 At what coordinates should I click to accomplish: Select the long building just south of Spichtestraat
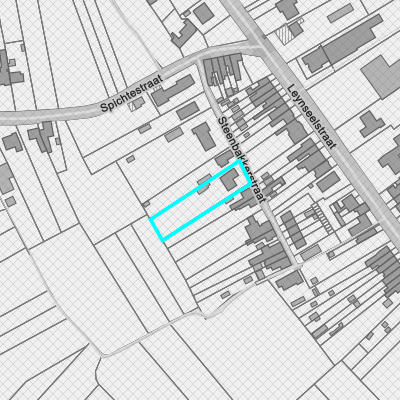point(173,90)
